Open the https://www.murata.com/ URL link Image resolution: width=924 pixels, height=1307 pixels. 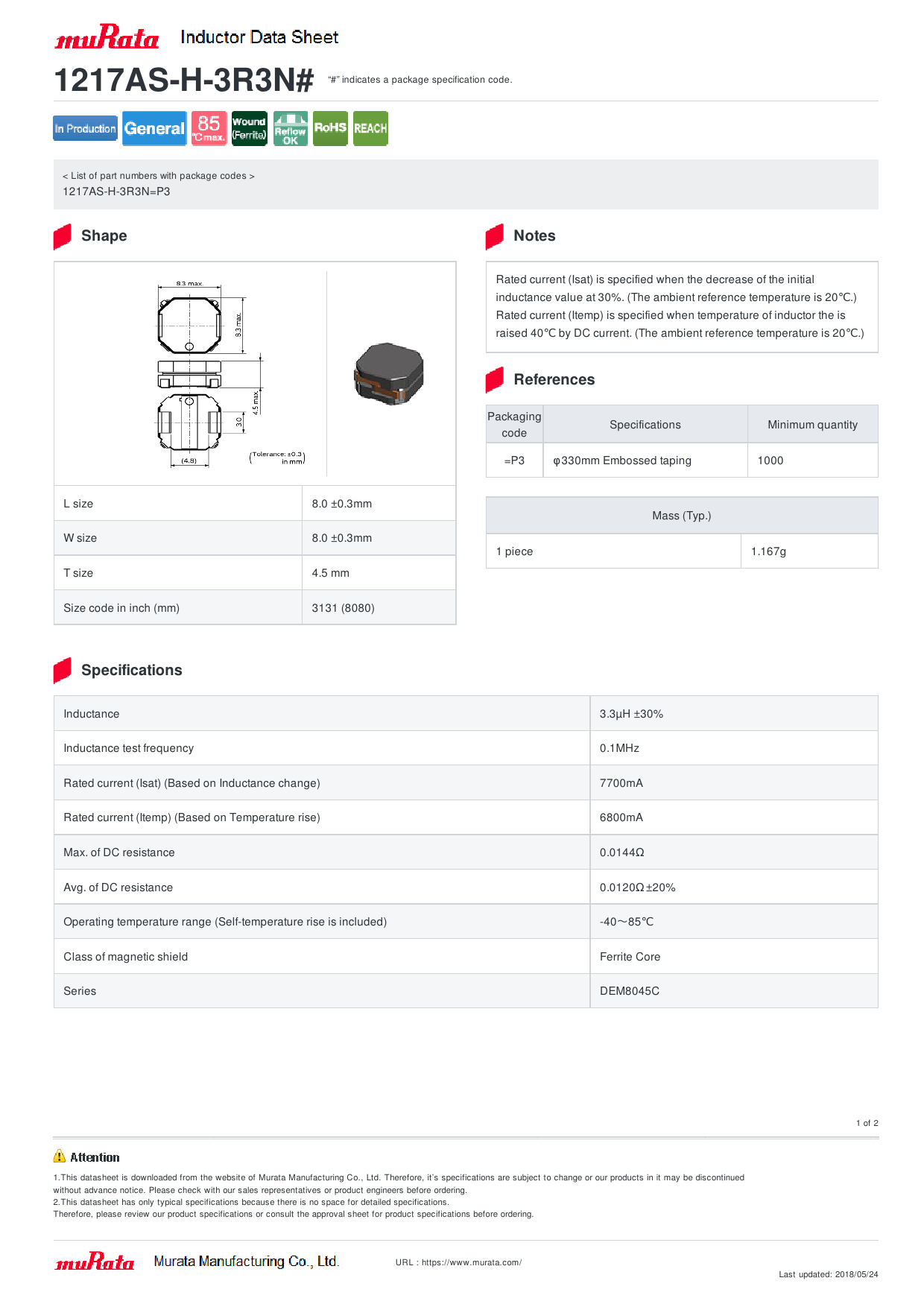coord(471,1262)
